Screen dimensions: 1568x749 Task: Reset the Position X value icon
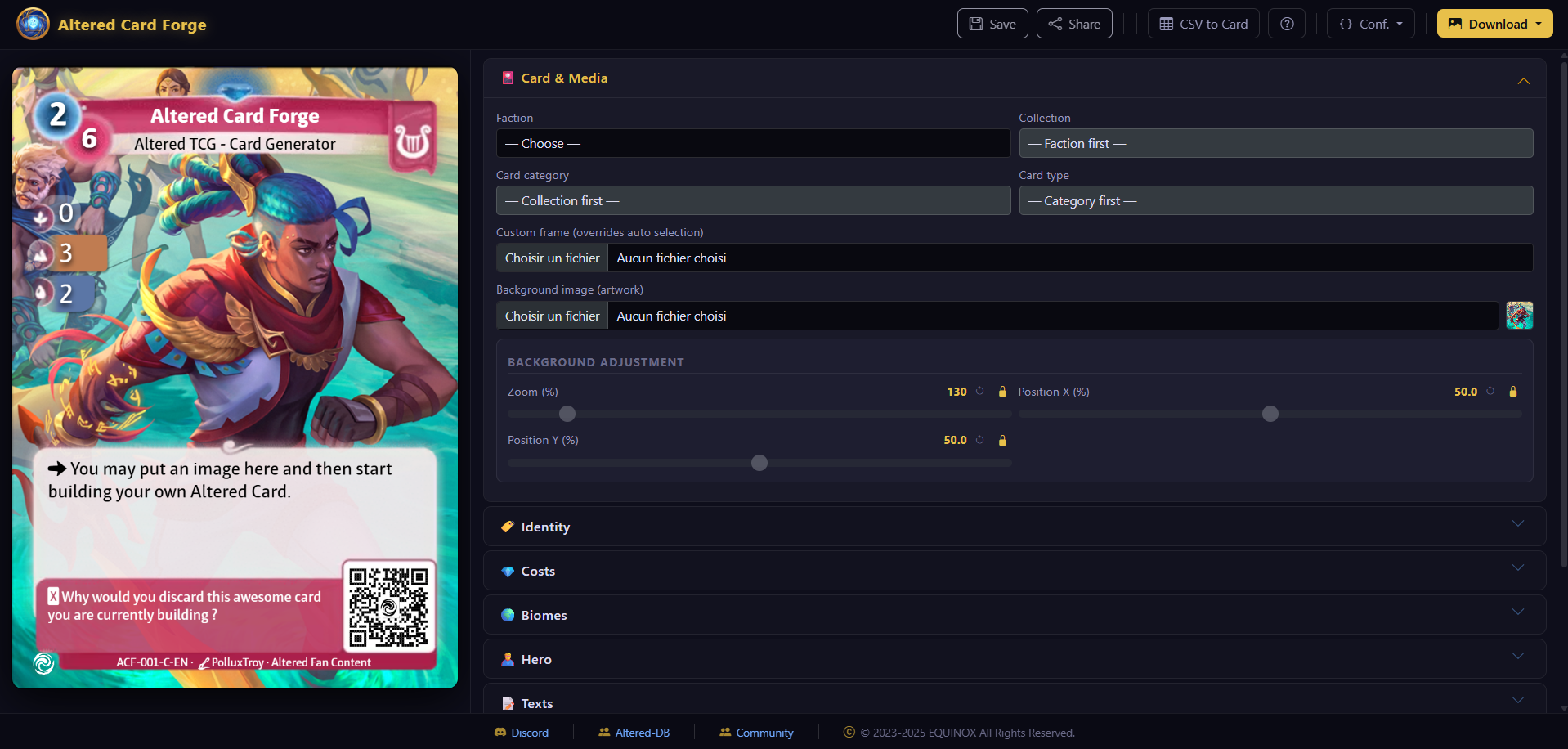pos(1490,392)
